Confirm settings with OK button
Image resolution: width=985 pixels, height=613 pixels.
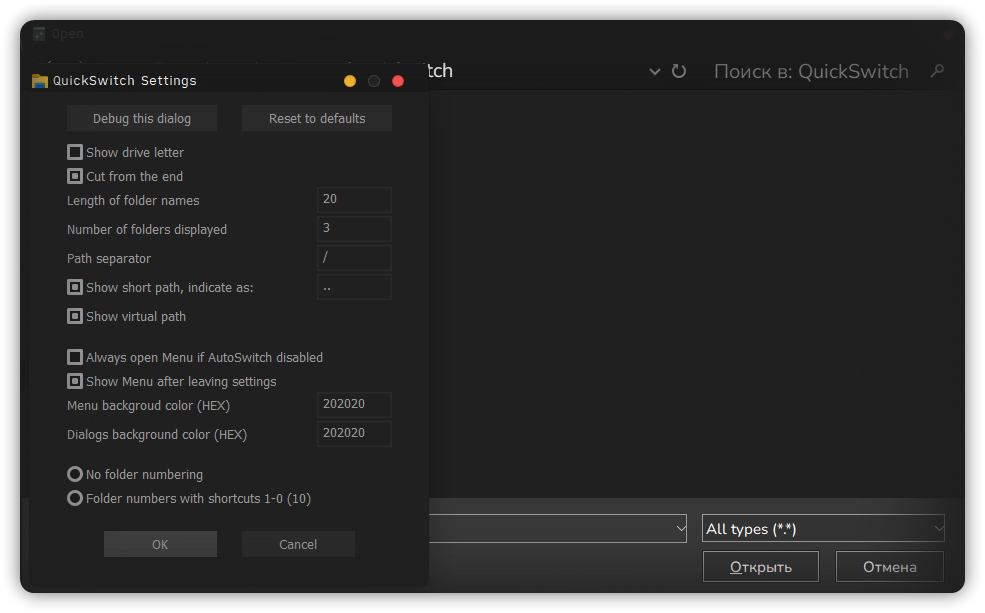click(160, 545)
